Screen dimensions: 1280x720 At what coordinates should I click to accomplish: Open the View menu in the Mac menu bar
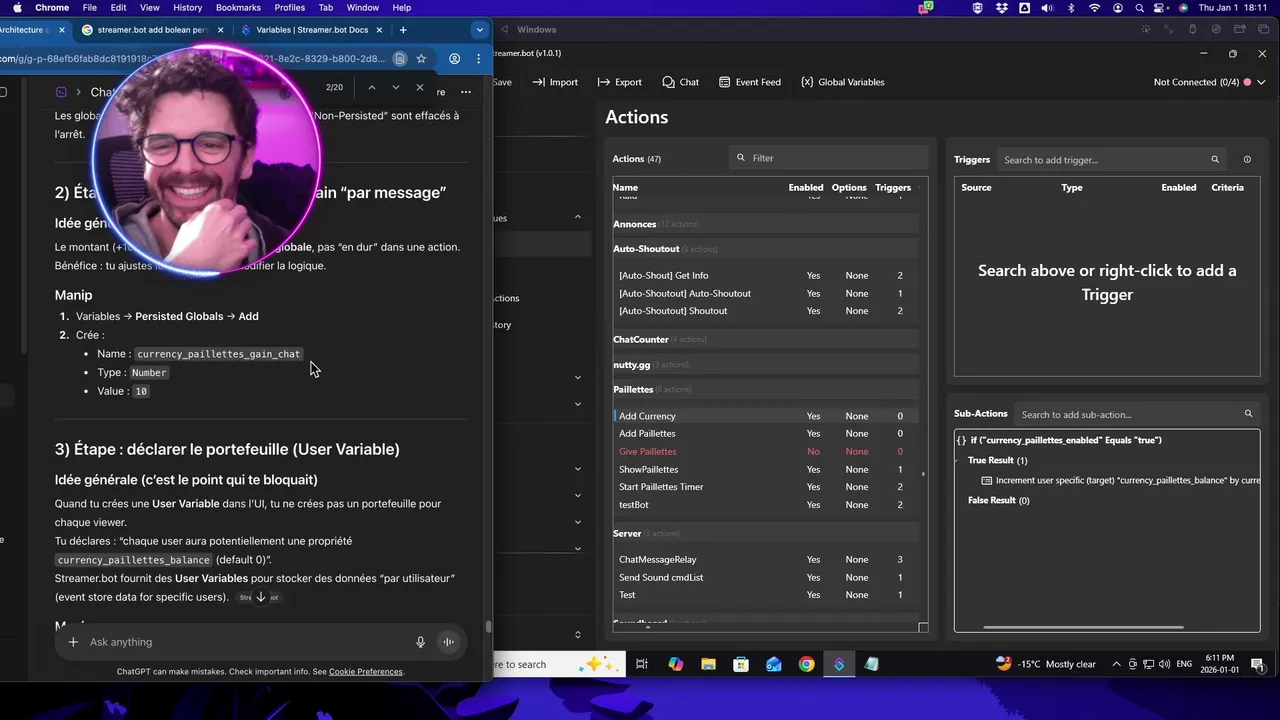(x=150, y=8)
